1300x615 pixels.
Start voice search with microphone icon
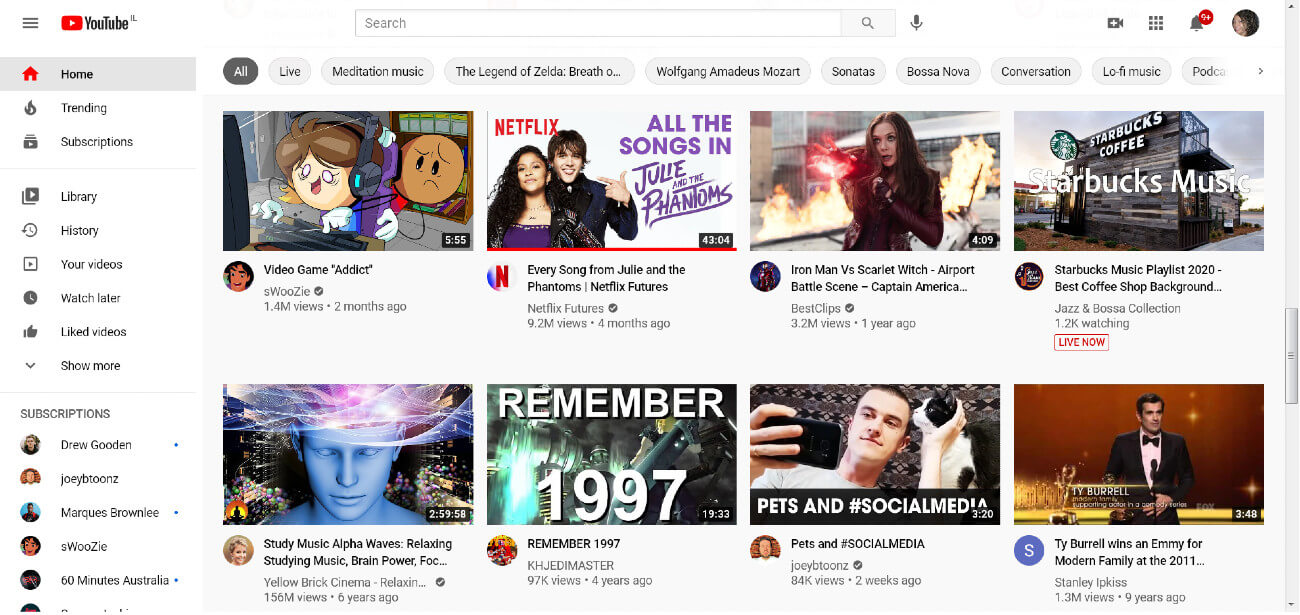pos(916,23)
